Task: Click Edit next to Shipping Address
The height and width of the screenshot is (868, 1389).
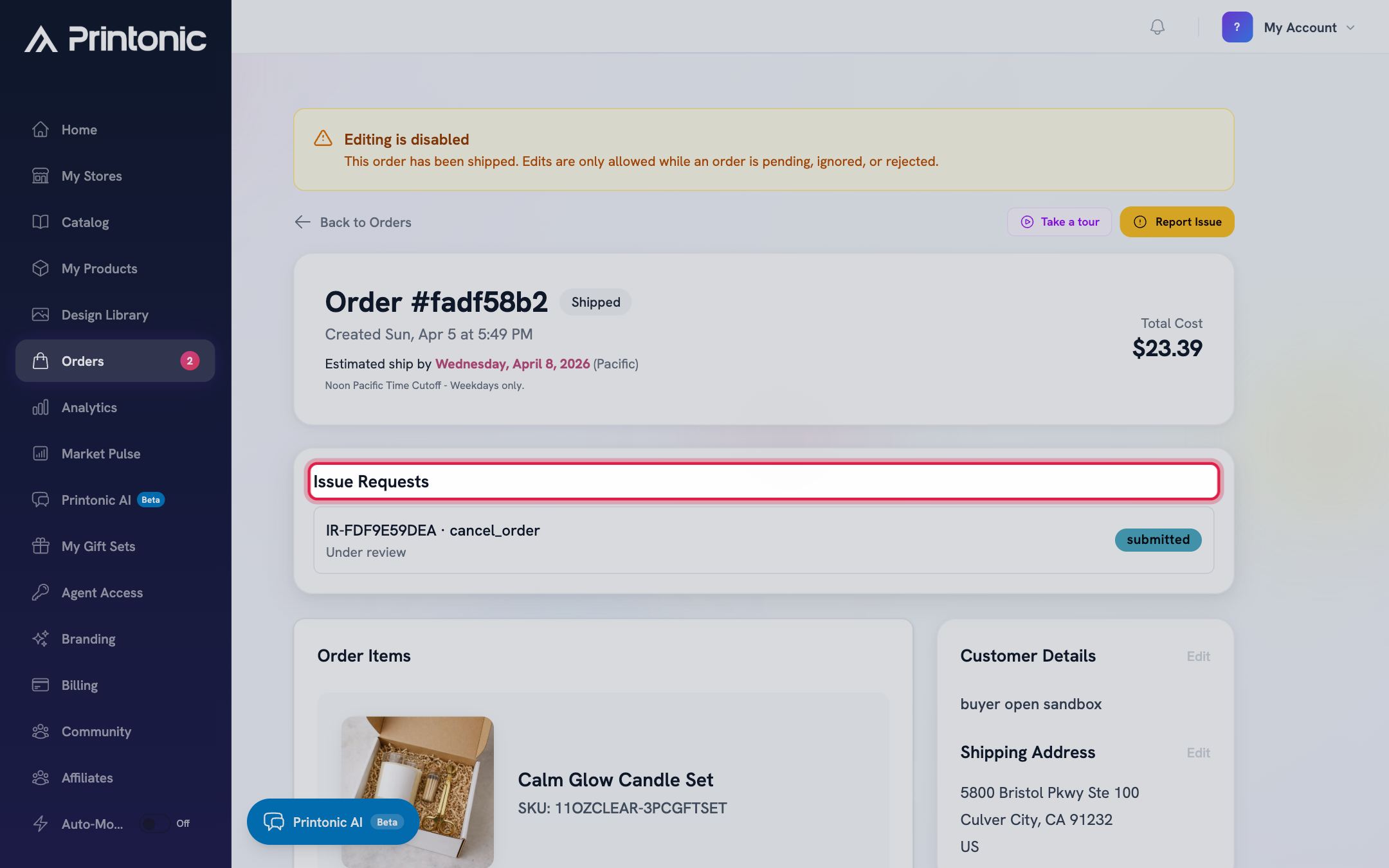Action: (1198, 752)
